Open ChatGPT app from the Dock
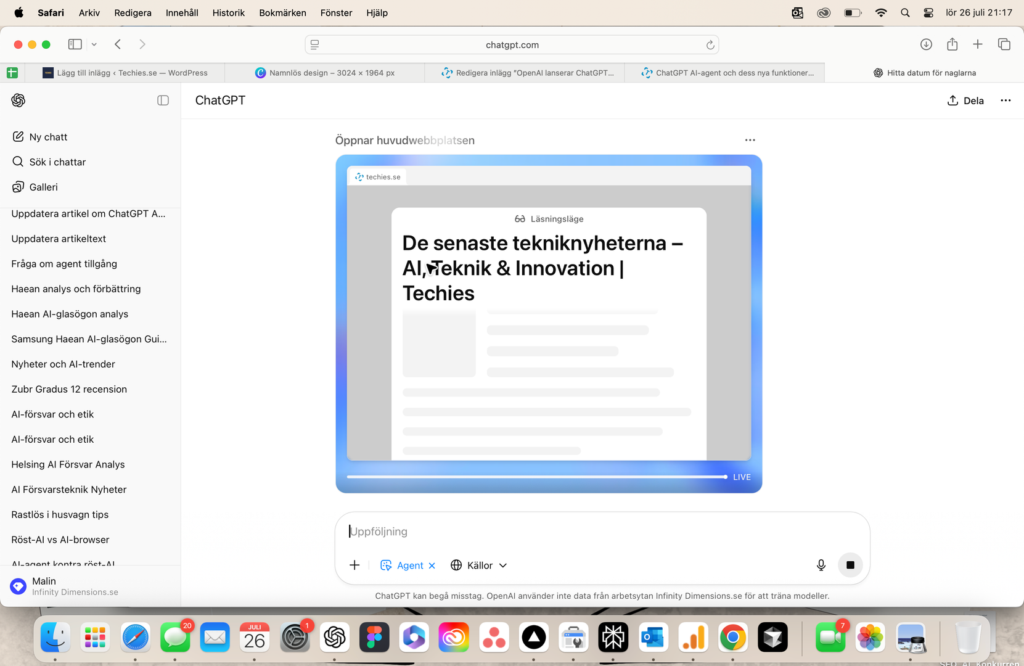The height and width of the screenshot is (666, 1024). tap(334, 637)
